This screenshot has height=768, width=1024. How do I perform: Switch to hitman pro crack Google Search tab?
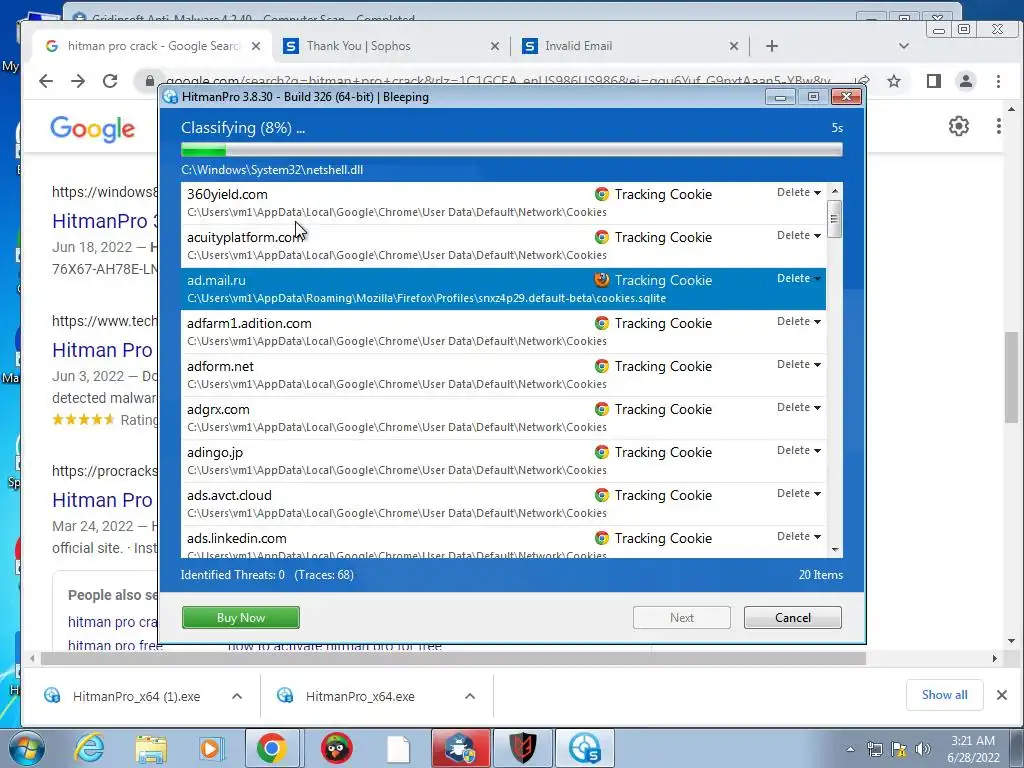click(153, 46)
